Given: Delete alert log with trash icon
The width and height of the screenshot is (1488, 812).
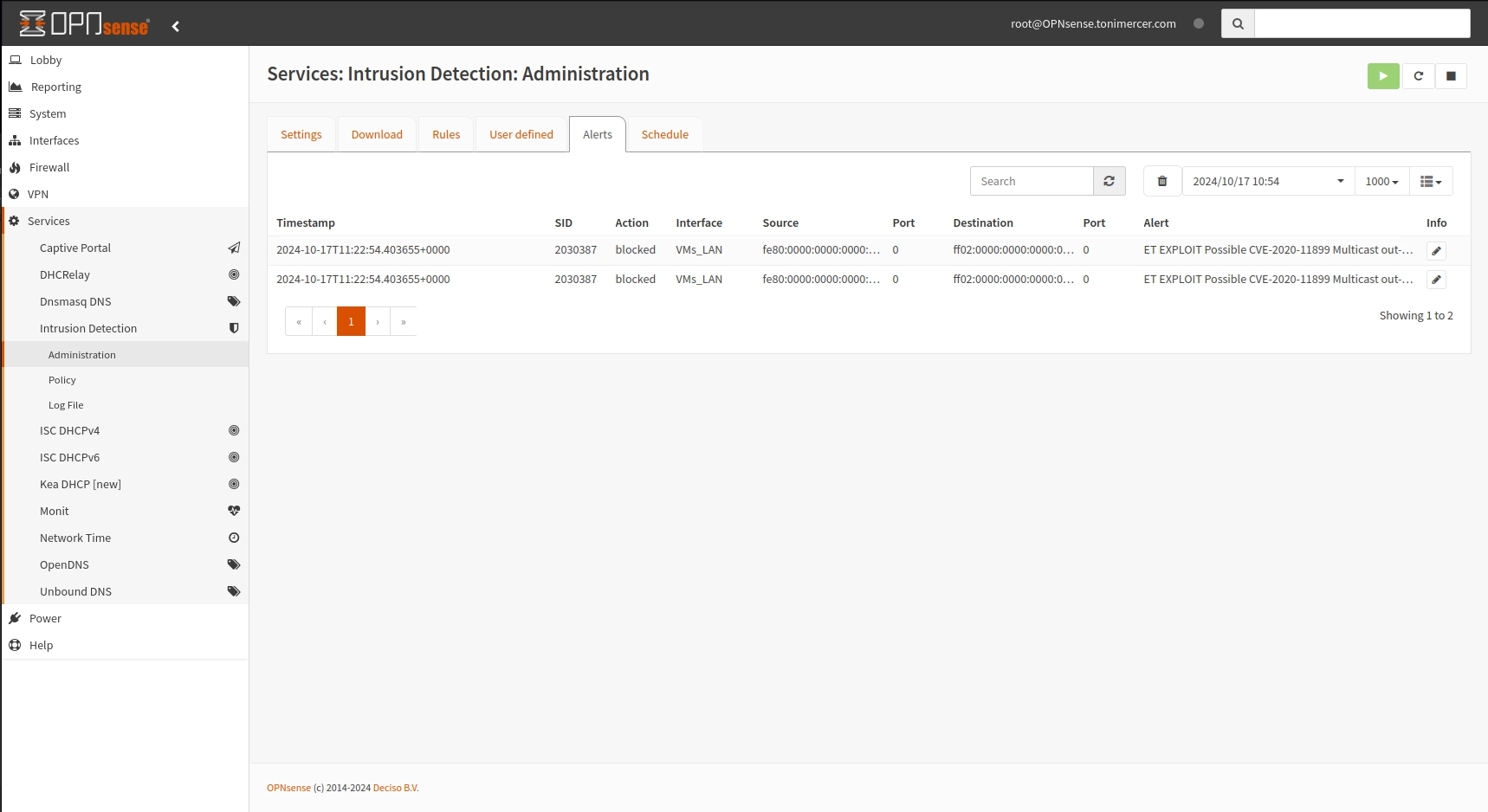Looking at the screenshot, I should pos(1162,181).
